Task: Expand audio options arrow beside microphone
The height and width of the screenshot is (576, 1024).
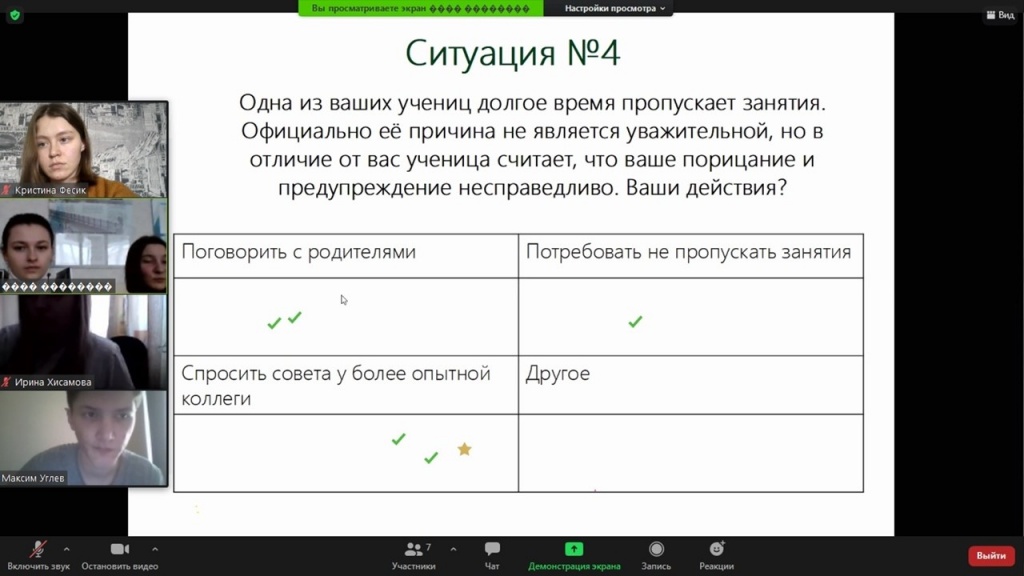Action: click(x=66, y=549)
